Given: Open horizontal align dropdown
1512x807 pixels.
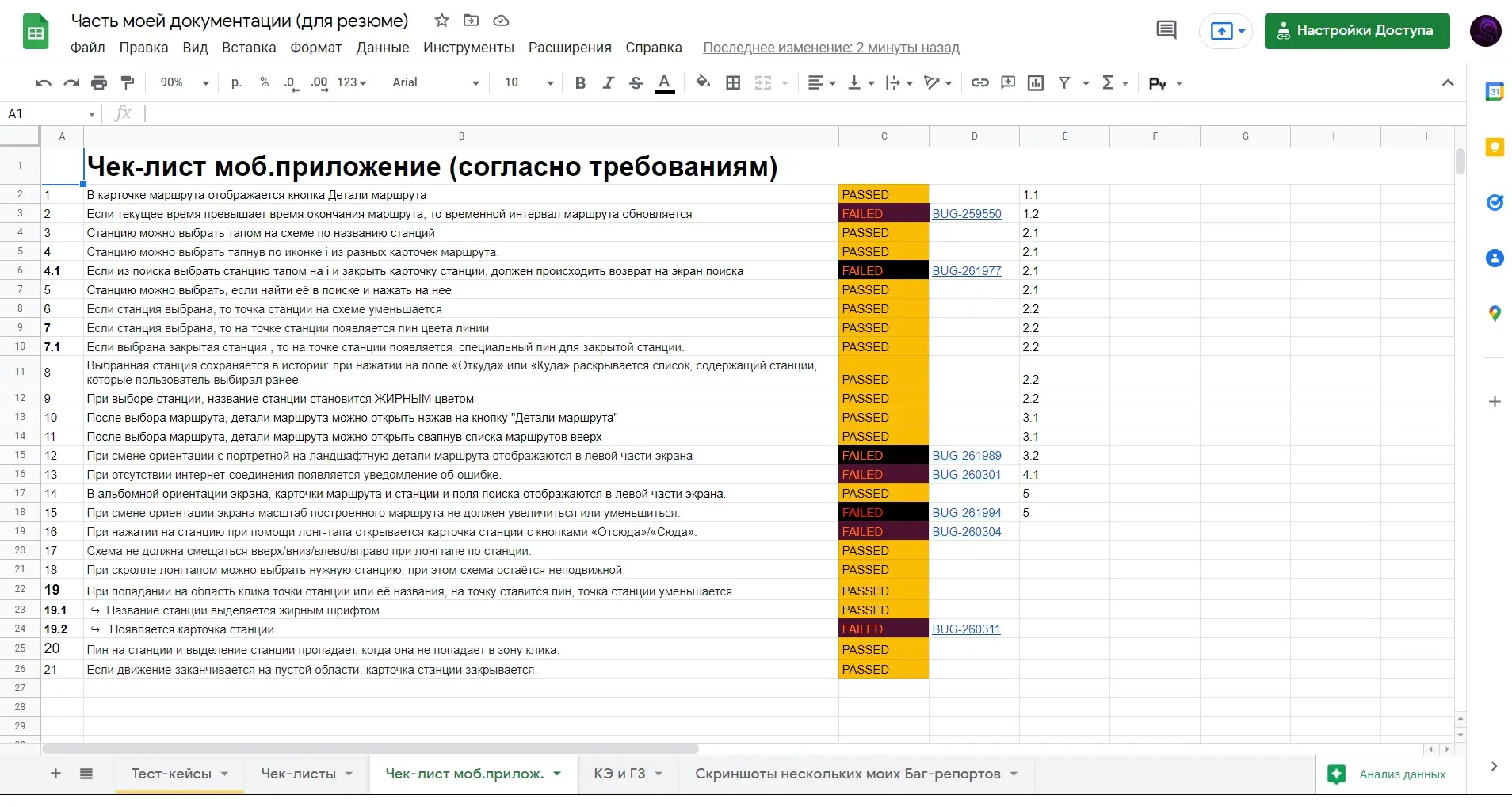Looking at the screenshot, I should (x=821, y=83).
